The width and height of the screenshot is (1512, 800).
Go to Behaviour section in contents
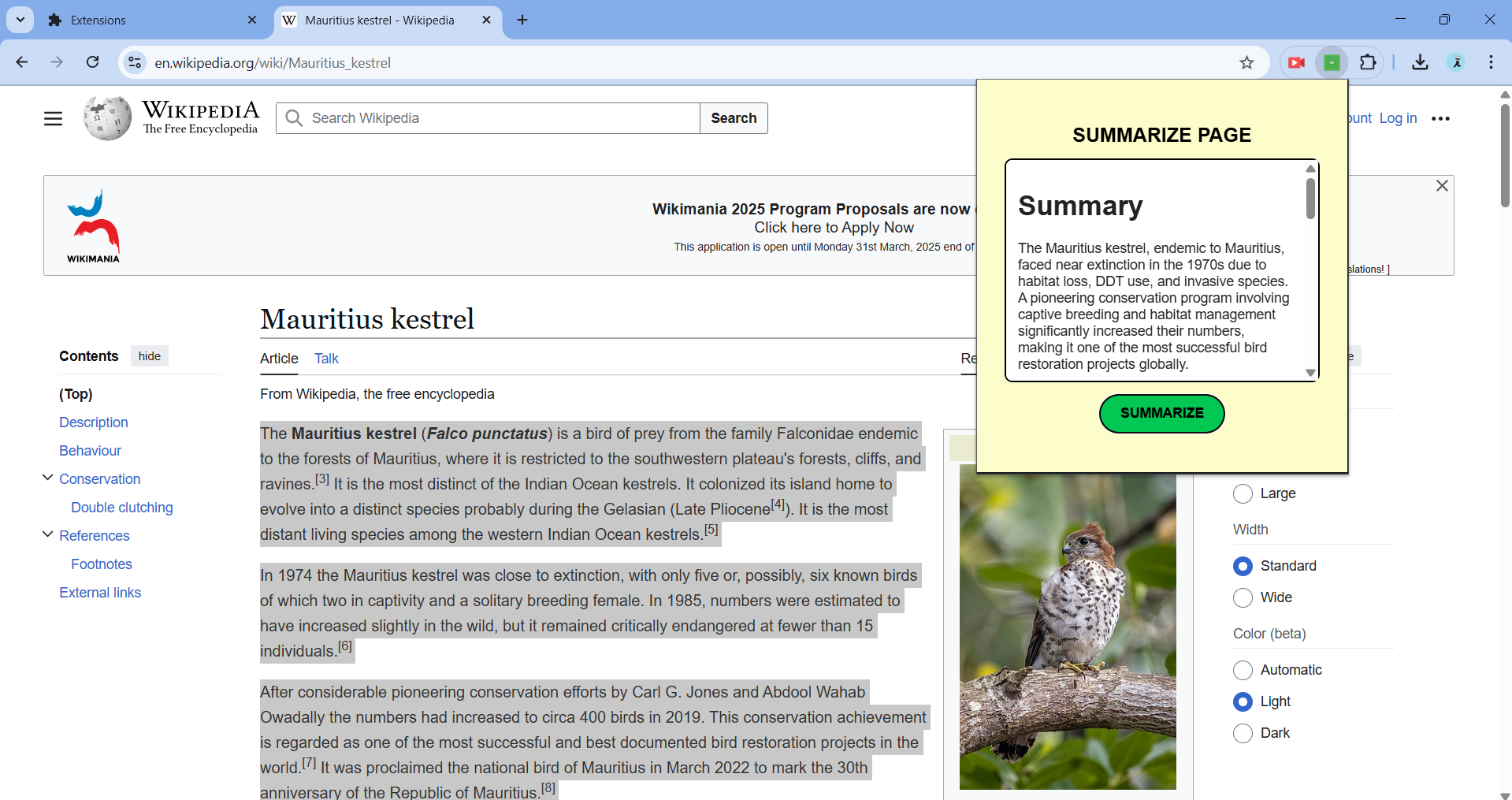[x=91, y=451]
